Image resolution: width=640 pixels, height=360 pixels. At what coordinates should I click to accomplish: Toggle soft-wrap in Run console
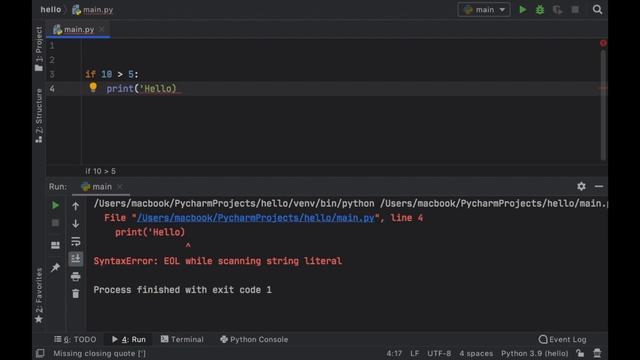76,241
